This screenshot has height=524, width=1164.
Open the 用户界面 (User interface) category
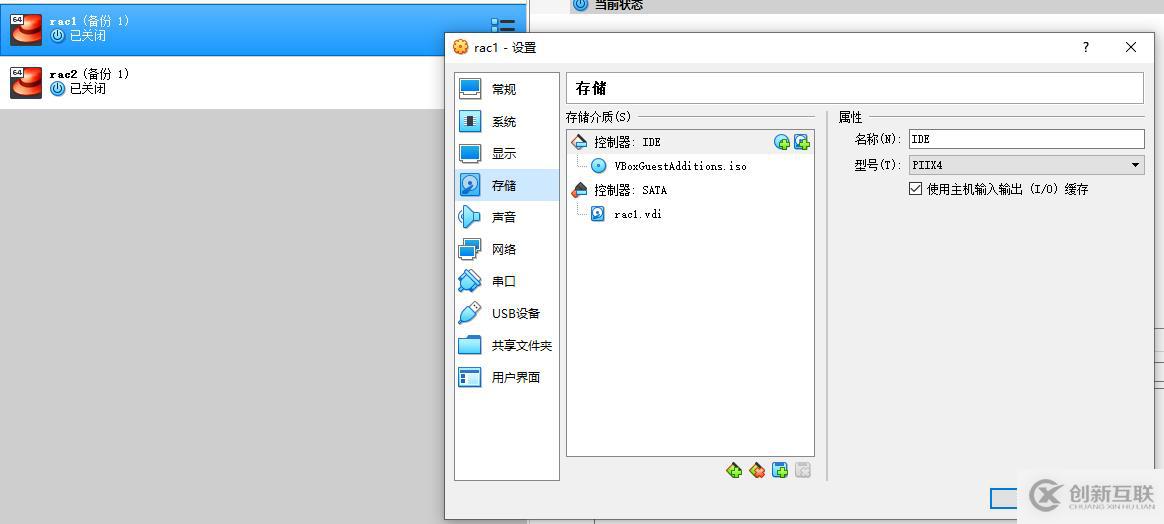click(506, 378)
